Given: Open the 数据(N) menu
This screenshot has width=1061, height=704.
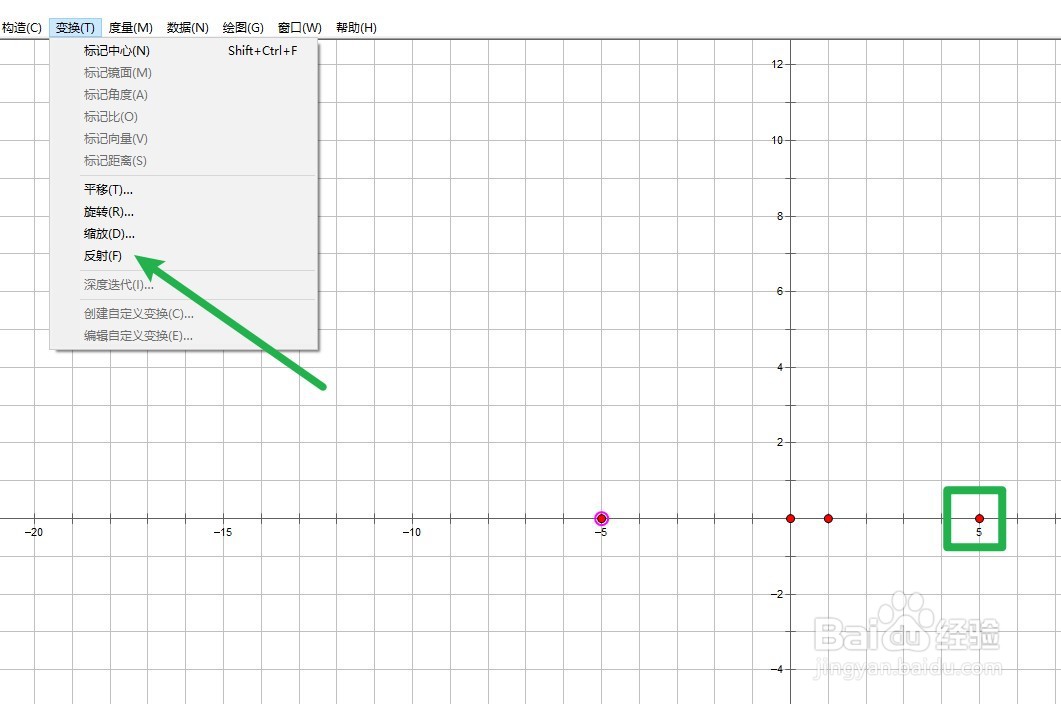Looking at the screenshot, I should pyautogui.click(x=187, y=28).
